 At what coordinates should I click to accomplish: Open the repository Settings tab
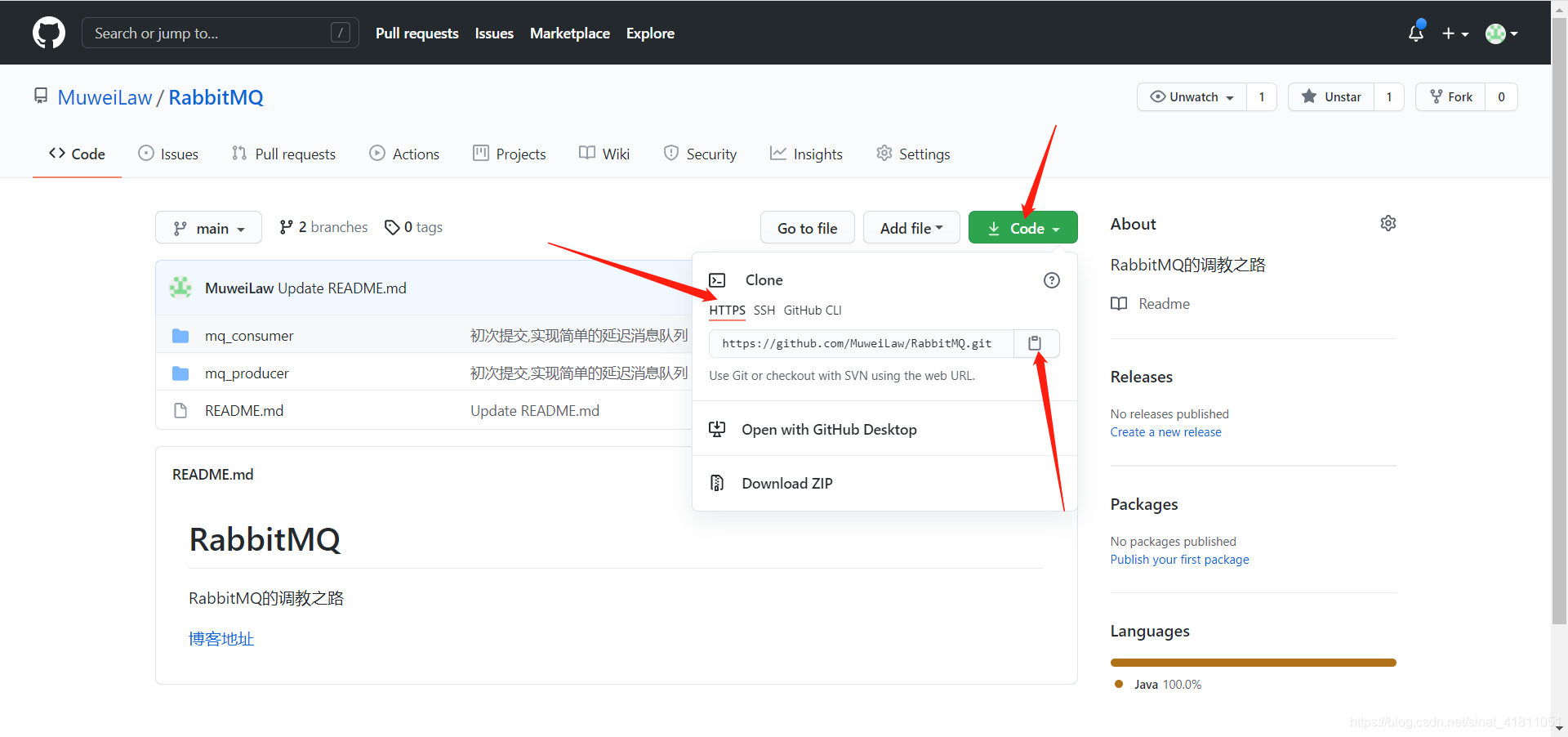(912, 154)
